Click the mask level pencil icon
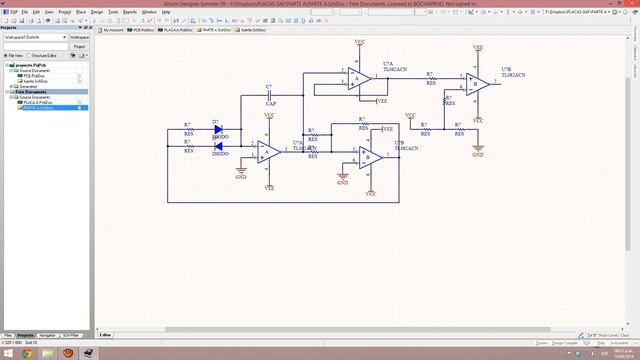 581,335
